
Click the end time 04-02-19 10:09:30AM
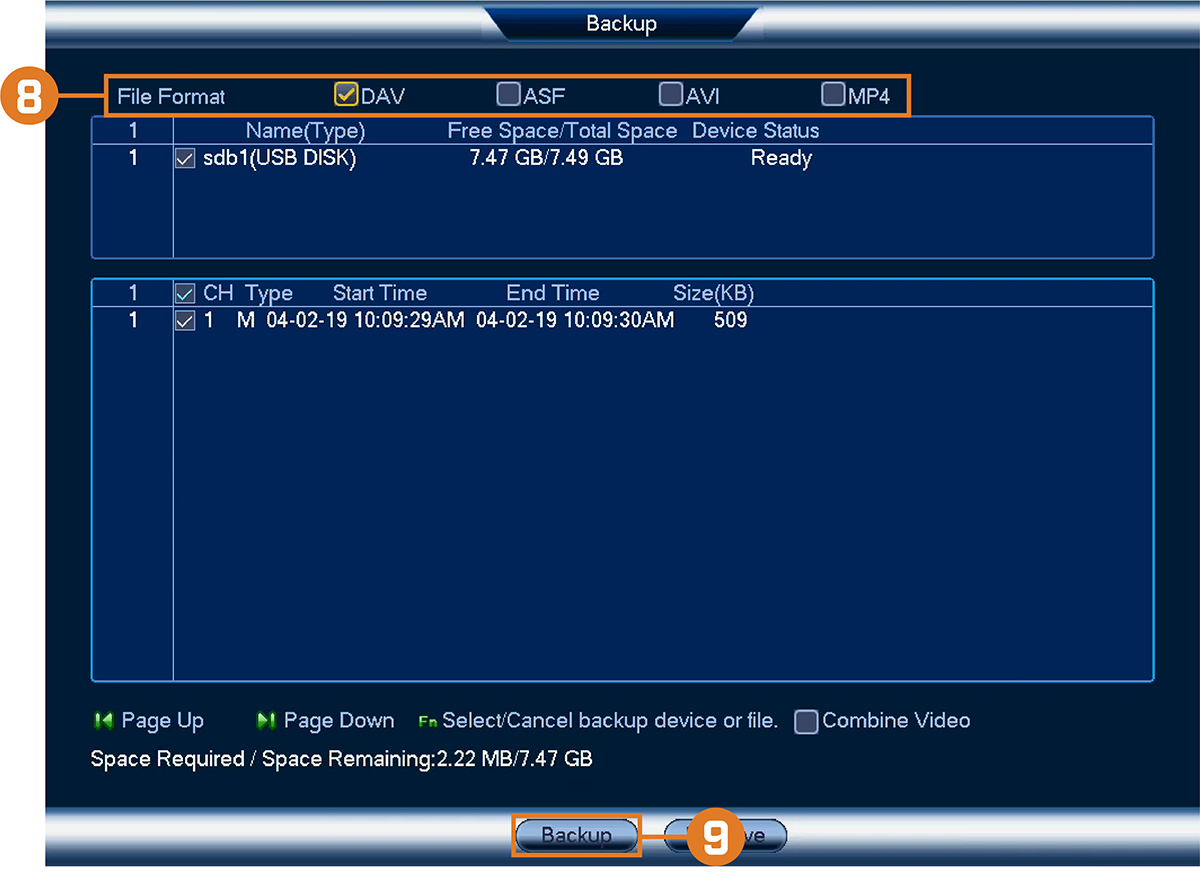tap(575, 320)
